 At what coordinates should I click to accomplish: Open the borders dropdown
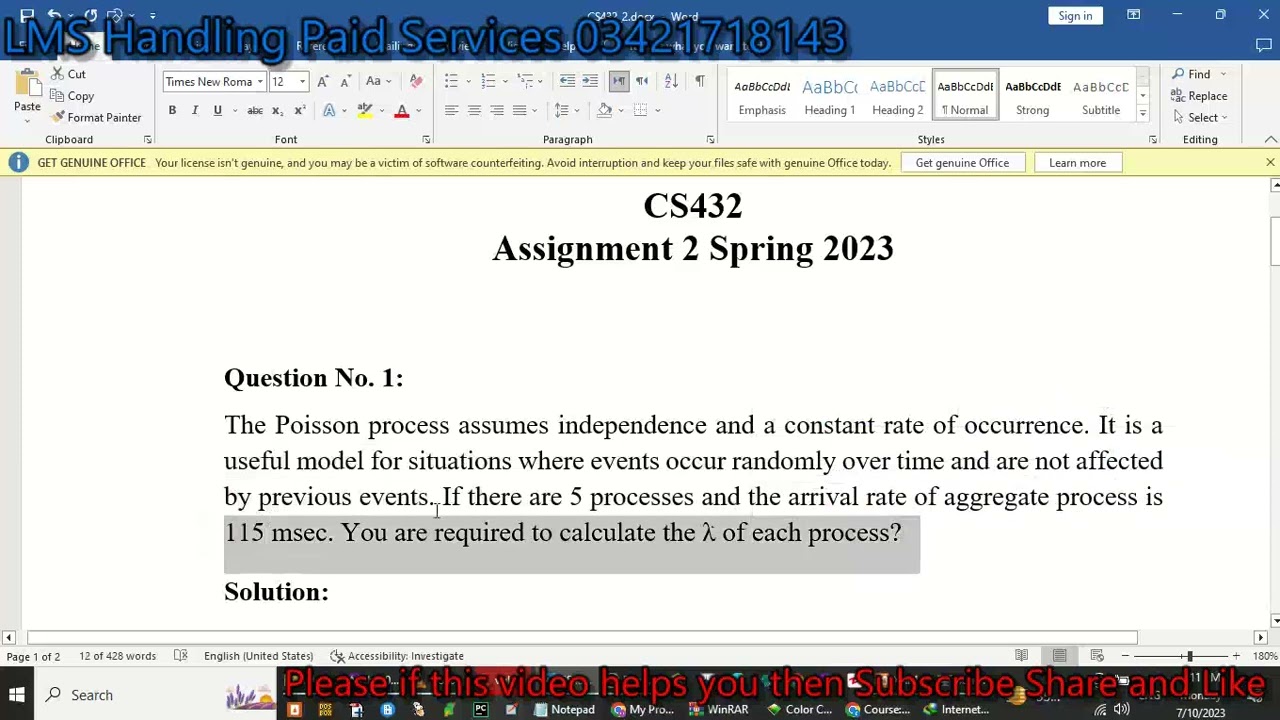point(657,110)
